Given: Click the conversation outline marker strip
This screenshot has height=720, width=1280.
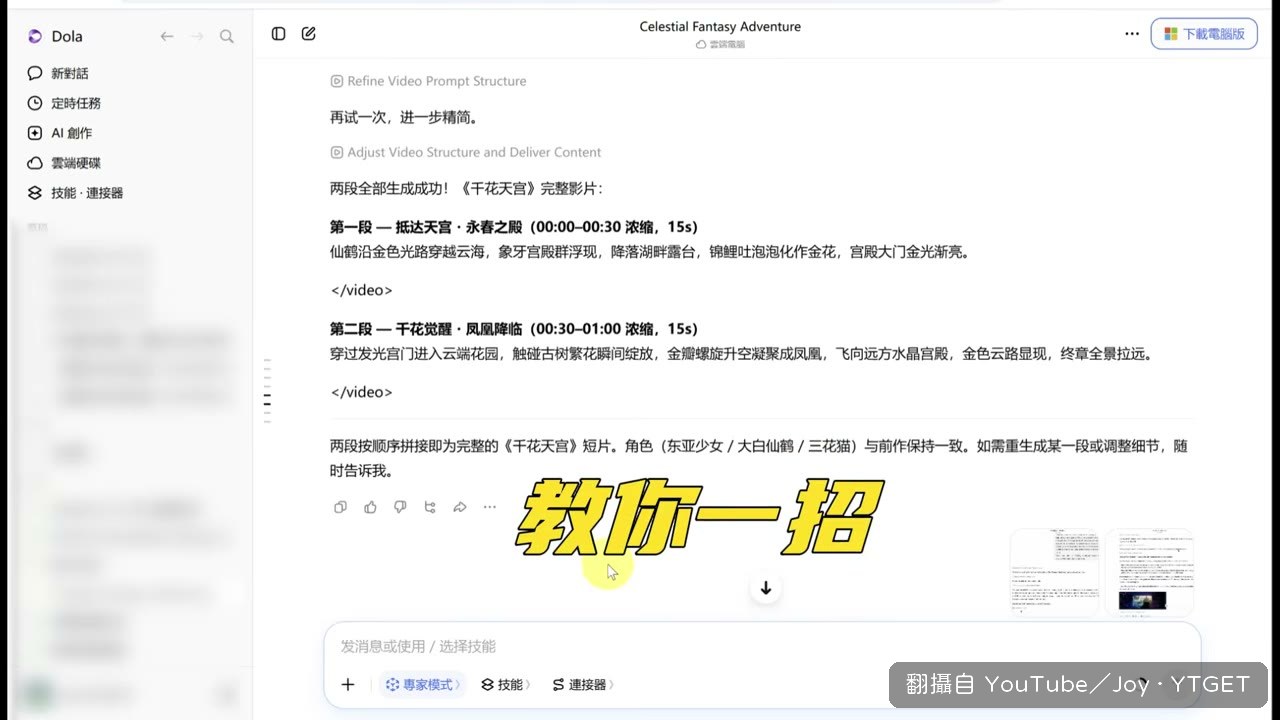Looking at the screenshot, I should click(267, 391).
